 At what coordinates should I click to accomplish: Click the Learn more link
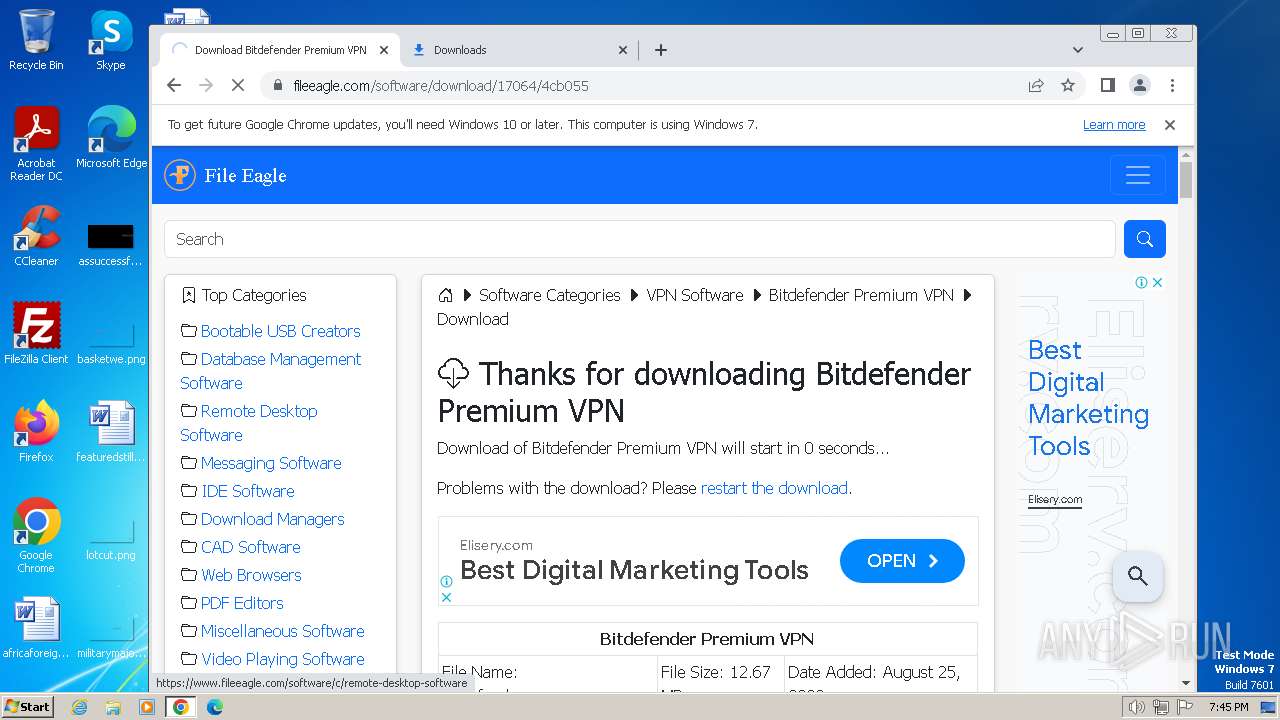click(1114, 125)
